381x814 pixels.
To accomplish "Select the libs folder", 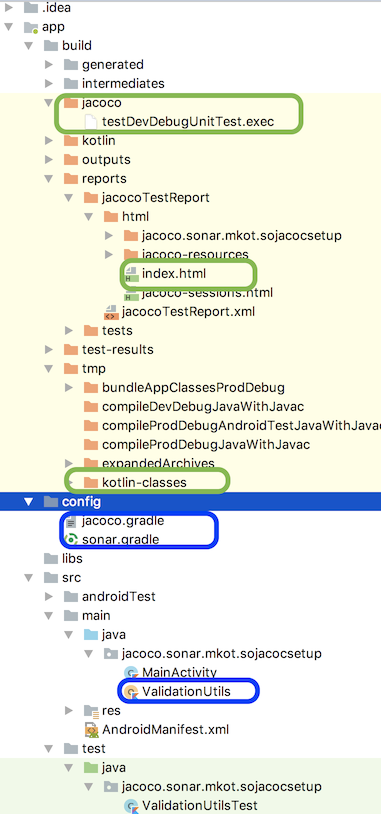I will (72, 559).
